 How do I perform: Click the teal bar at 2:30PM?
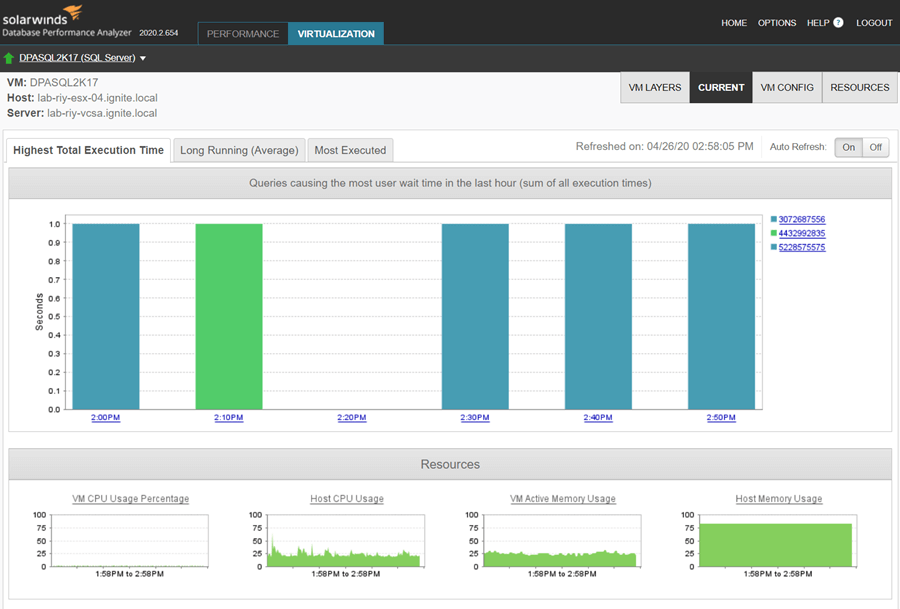pos(475,316)
